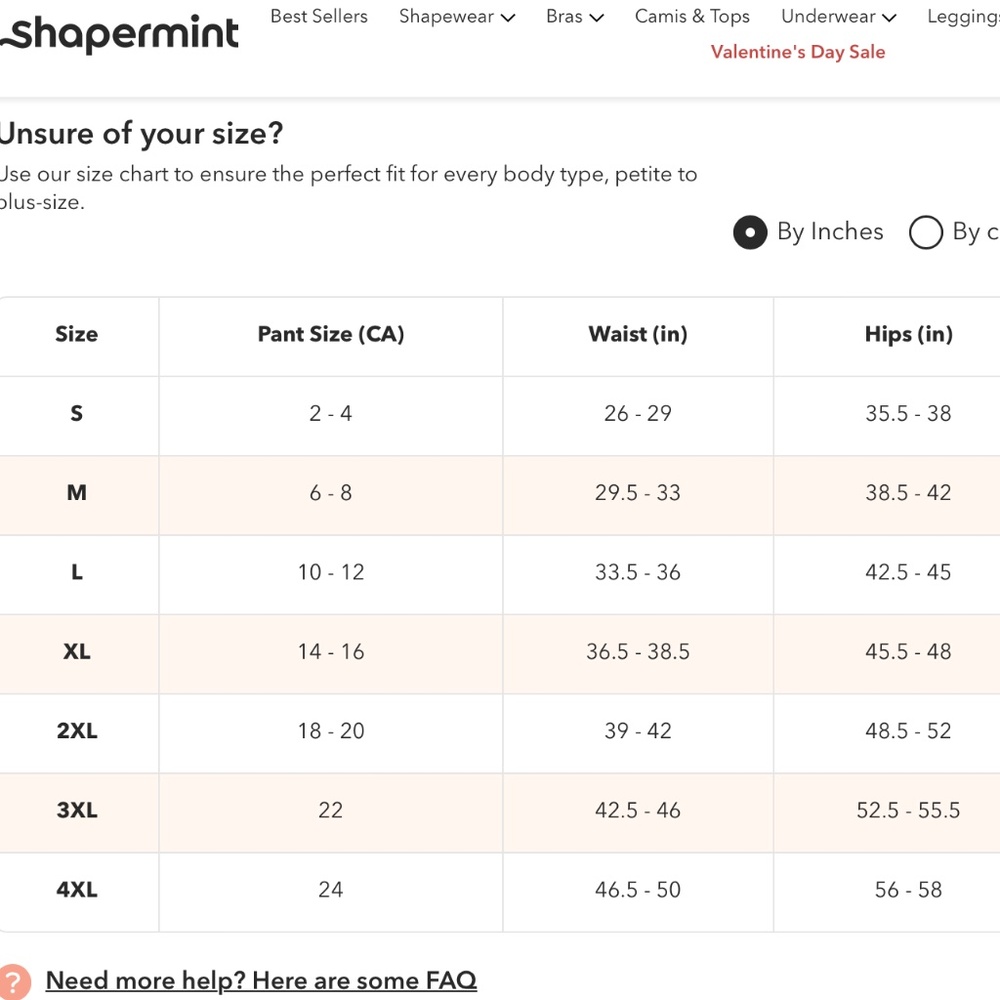Select the 3XL size row label

[77, 811]
